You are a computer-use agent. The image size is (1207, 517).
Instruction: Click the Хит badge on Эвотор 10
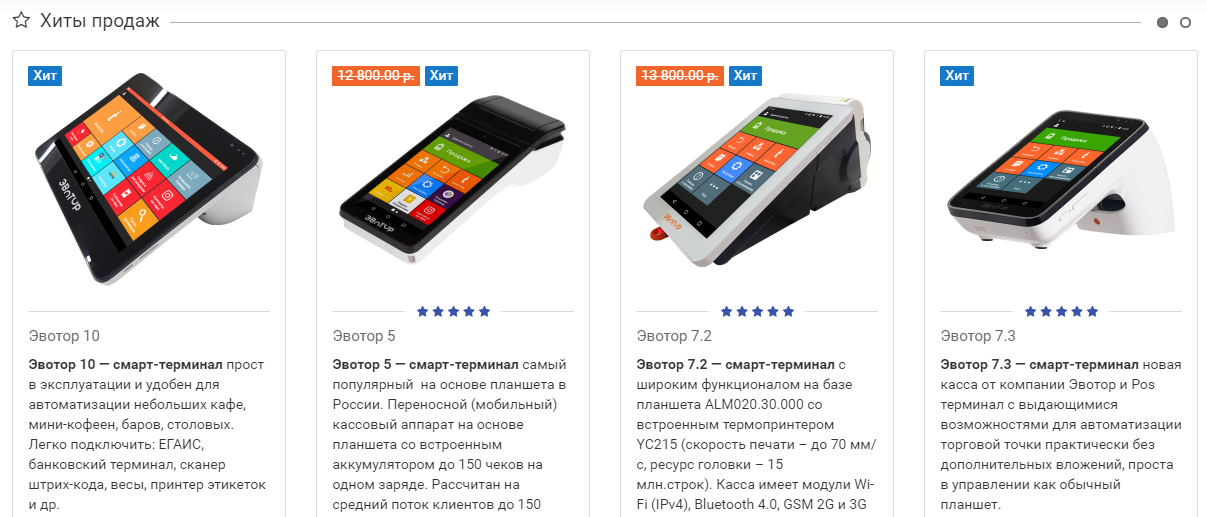tap(44, 75)
